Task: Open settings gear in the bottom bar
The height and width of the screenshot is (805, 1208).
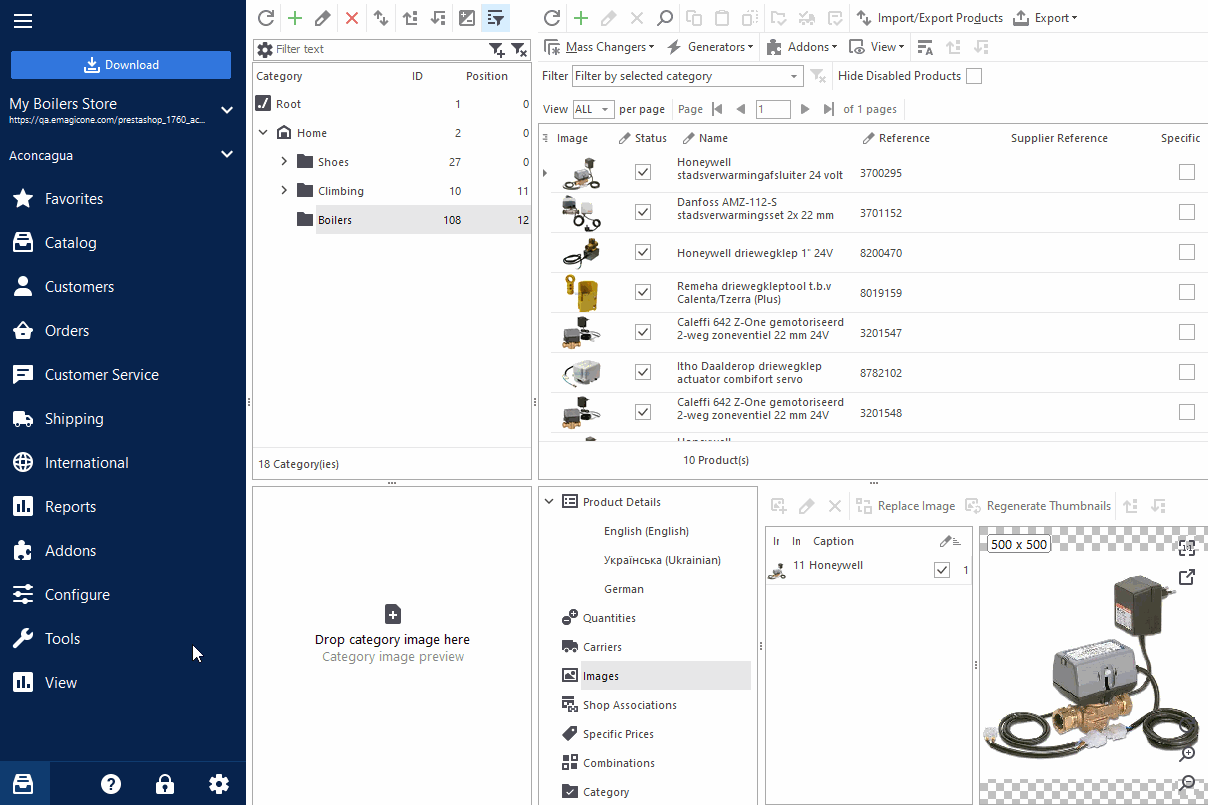Action: coord(219,784)
